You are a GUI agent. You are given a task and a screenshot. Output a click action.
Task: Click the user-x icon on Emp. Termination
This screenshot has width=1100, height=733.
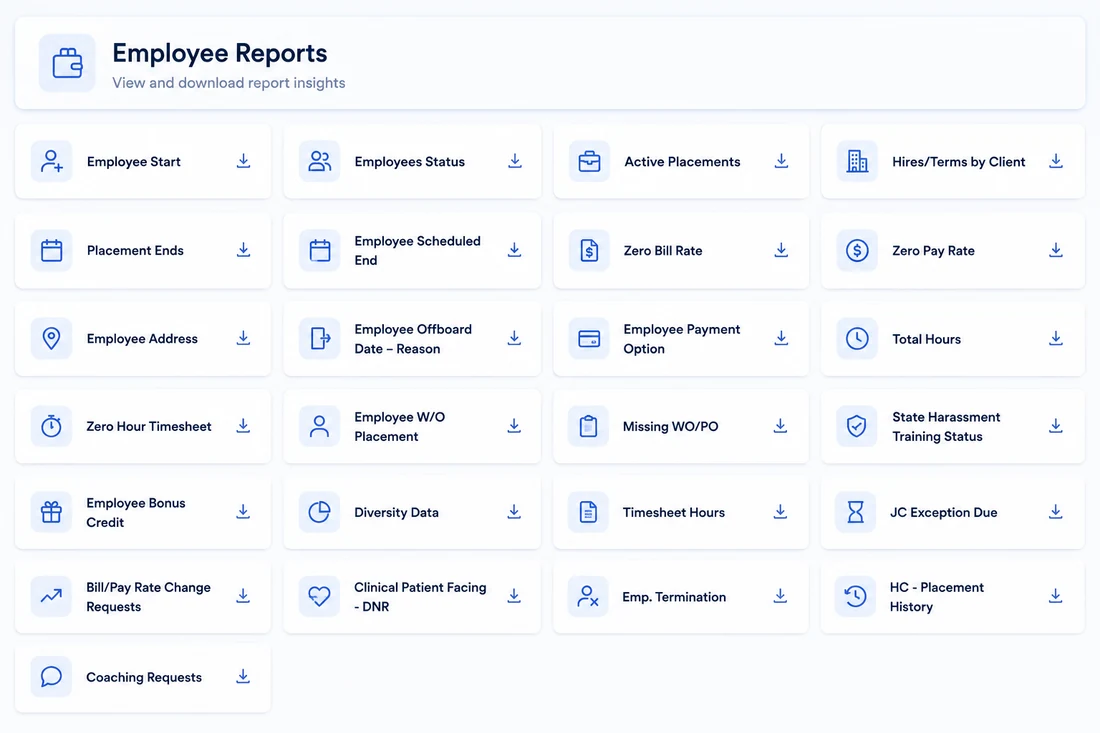pos(588,596)
